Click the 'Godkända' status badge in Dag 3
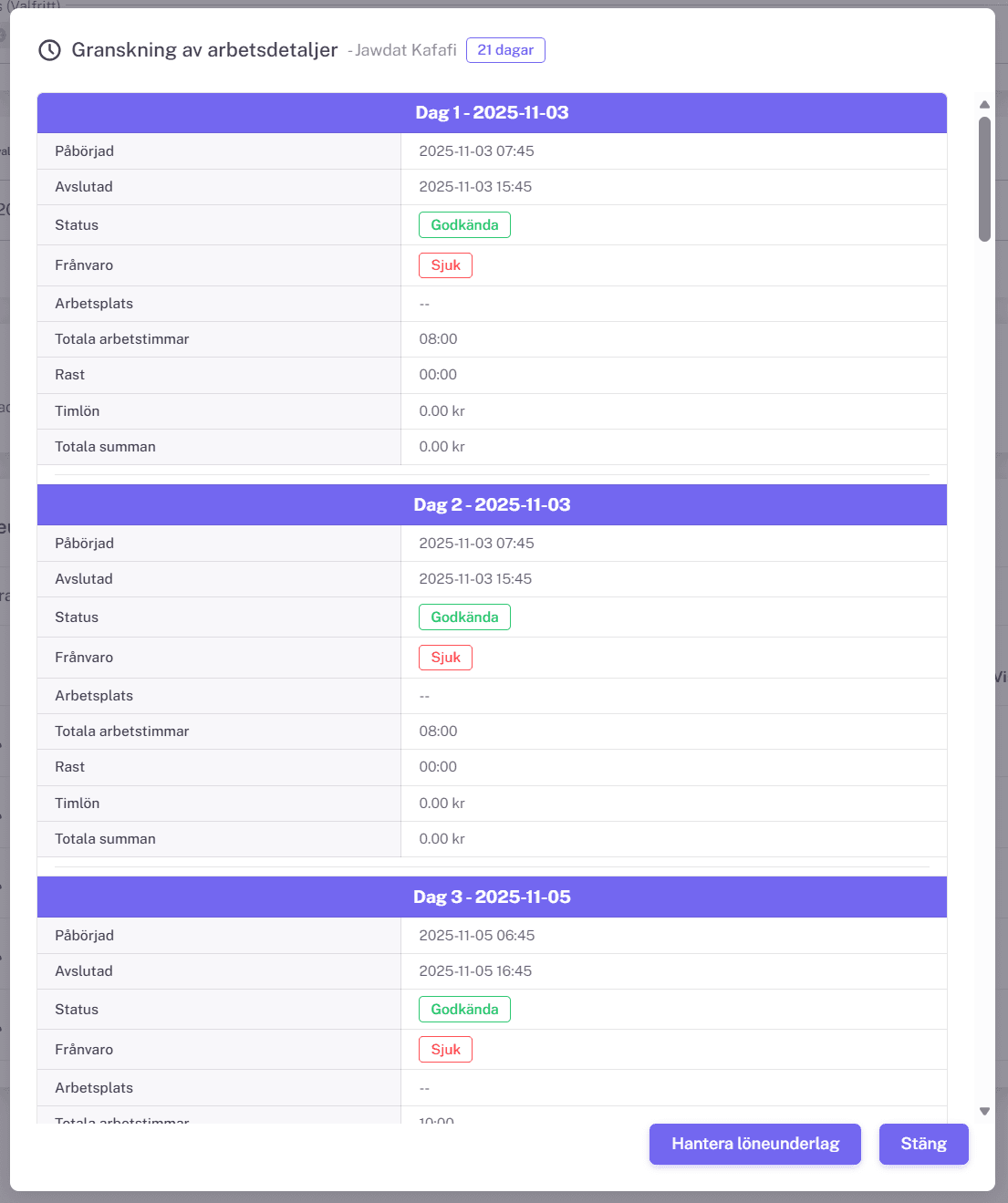Viewport: 1008px width, 1203px height. tap(464, 1010)
